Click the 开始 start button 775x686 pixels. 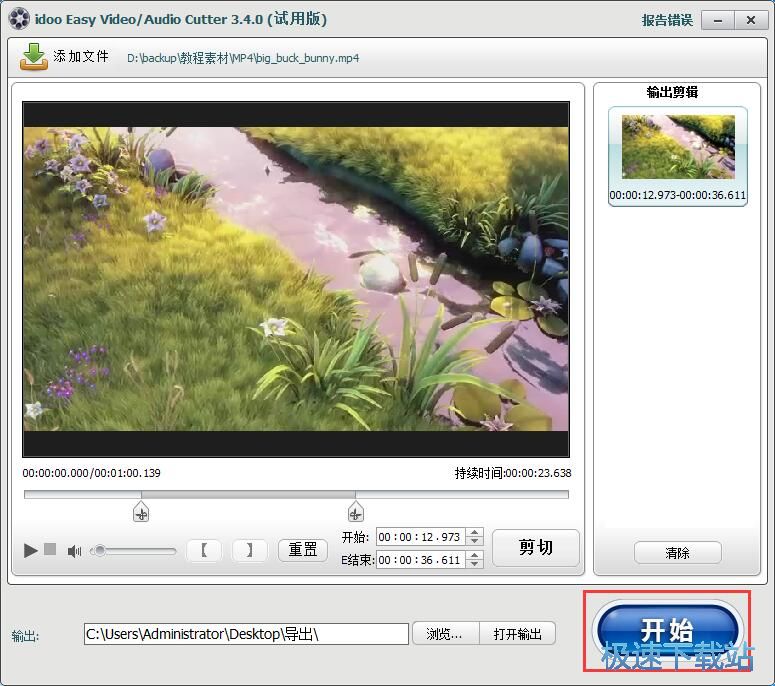[x=667, y=631]
